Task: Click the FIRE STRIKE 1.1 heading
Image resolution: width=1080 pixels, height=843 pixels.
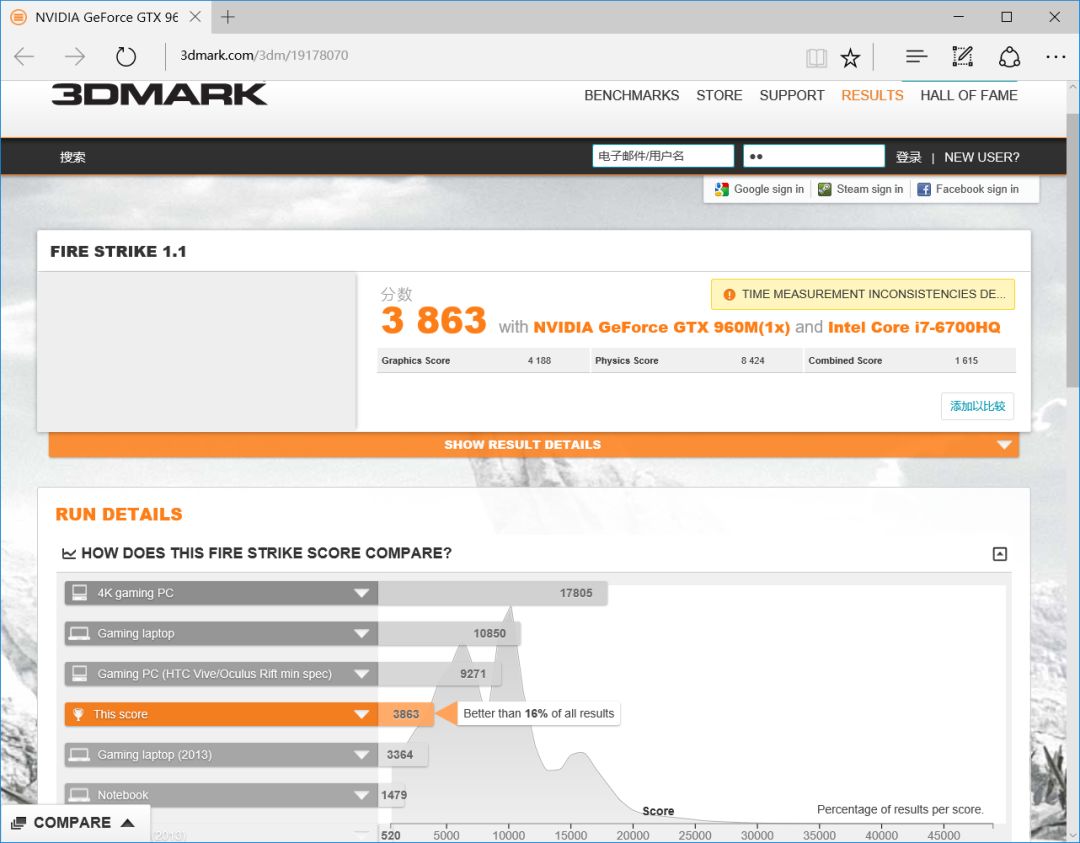Action: pos(118,251)
